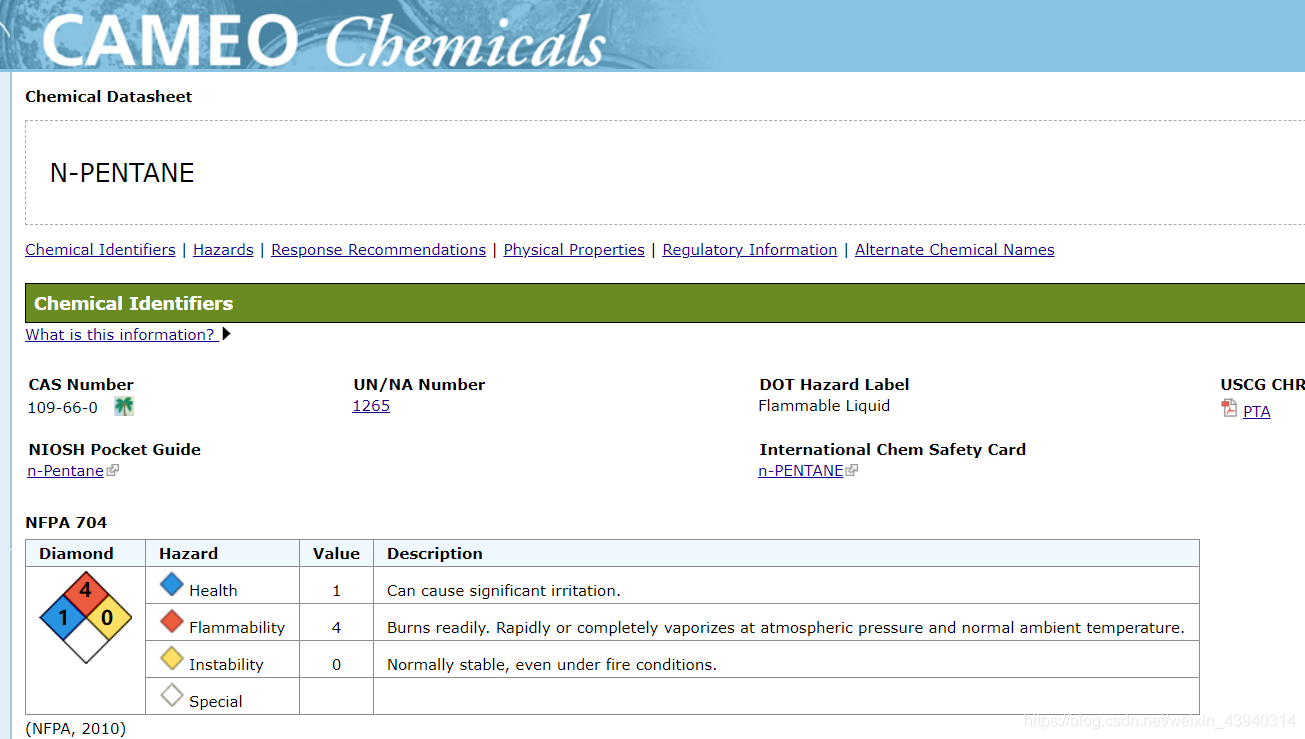The height and width of the screenshot is (739, 1305).
Task: Open Regulatory Information section link
Action: (750, 250)
